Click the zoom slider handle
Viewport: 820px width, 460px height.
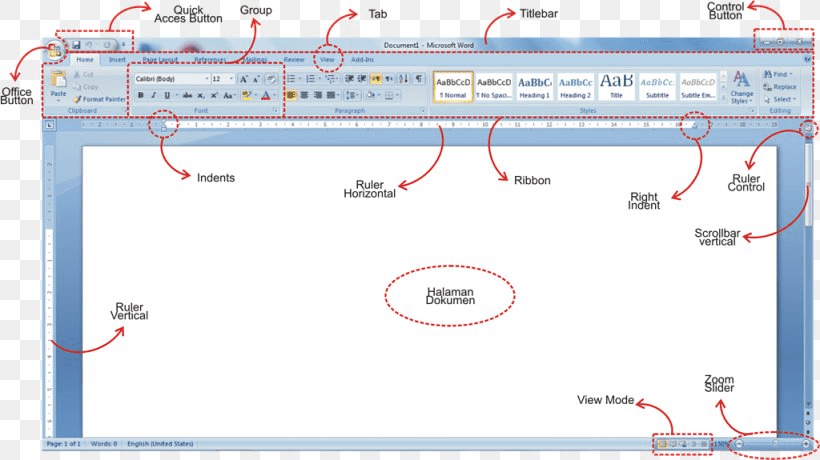tap(775, 443)
